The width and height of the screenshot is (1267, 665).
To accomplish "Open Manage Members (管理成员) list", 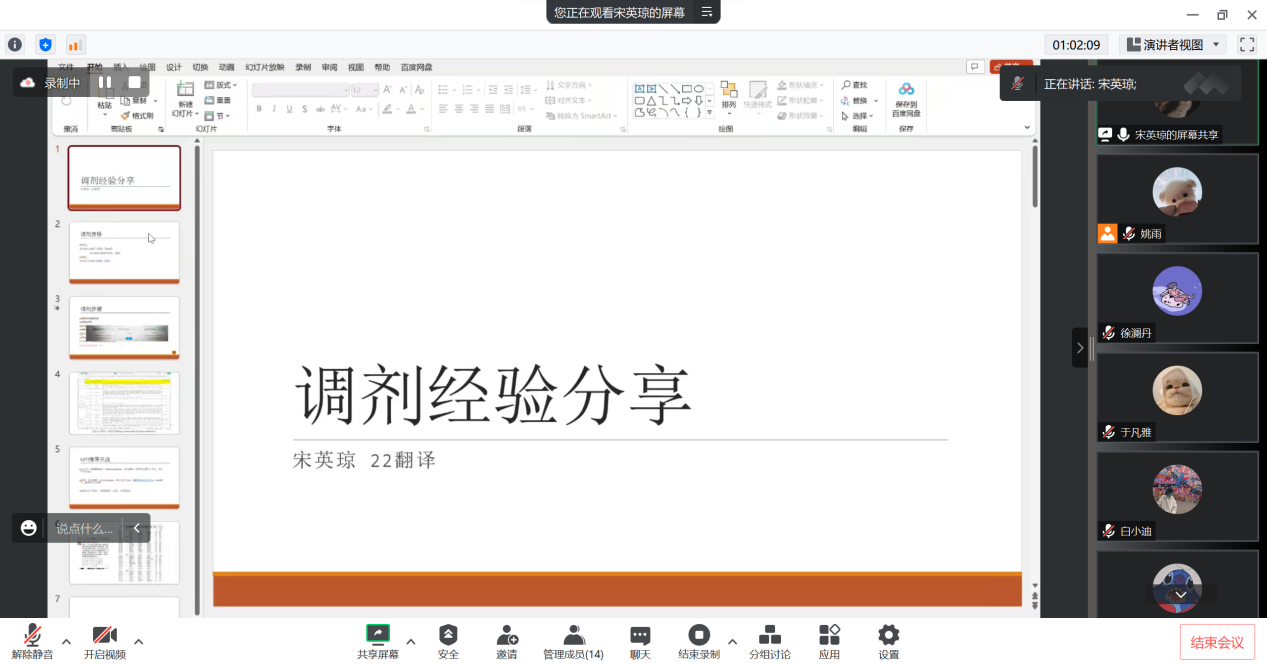I will [x=573, y=635].
